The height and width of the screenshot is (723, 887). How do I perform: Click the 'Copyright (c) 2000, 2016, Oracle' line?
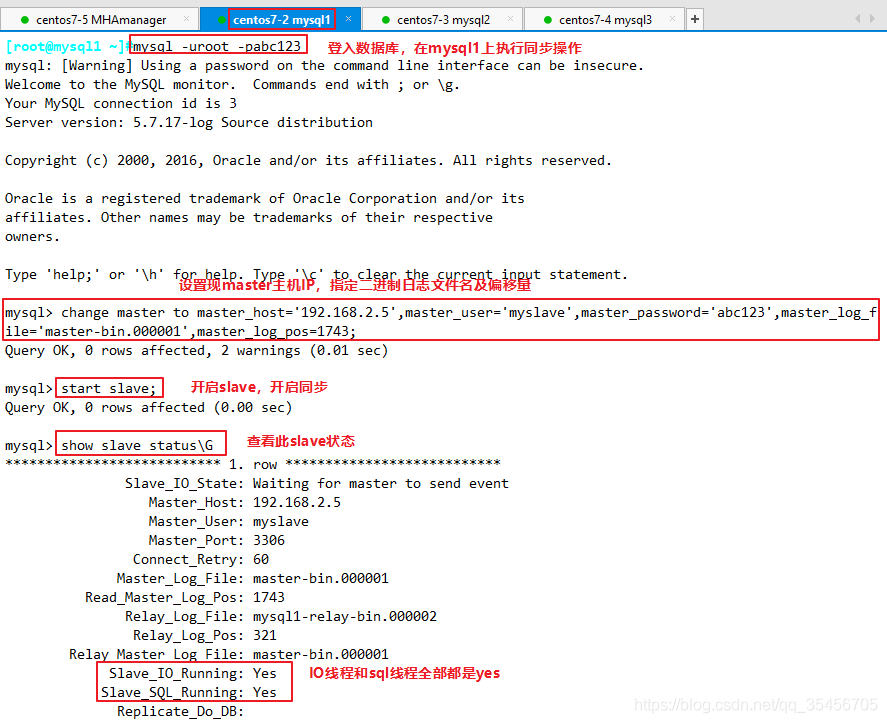point(308,161)
